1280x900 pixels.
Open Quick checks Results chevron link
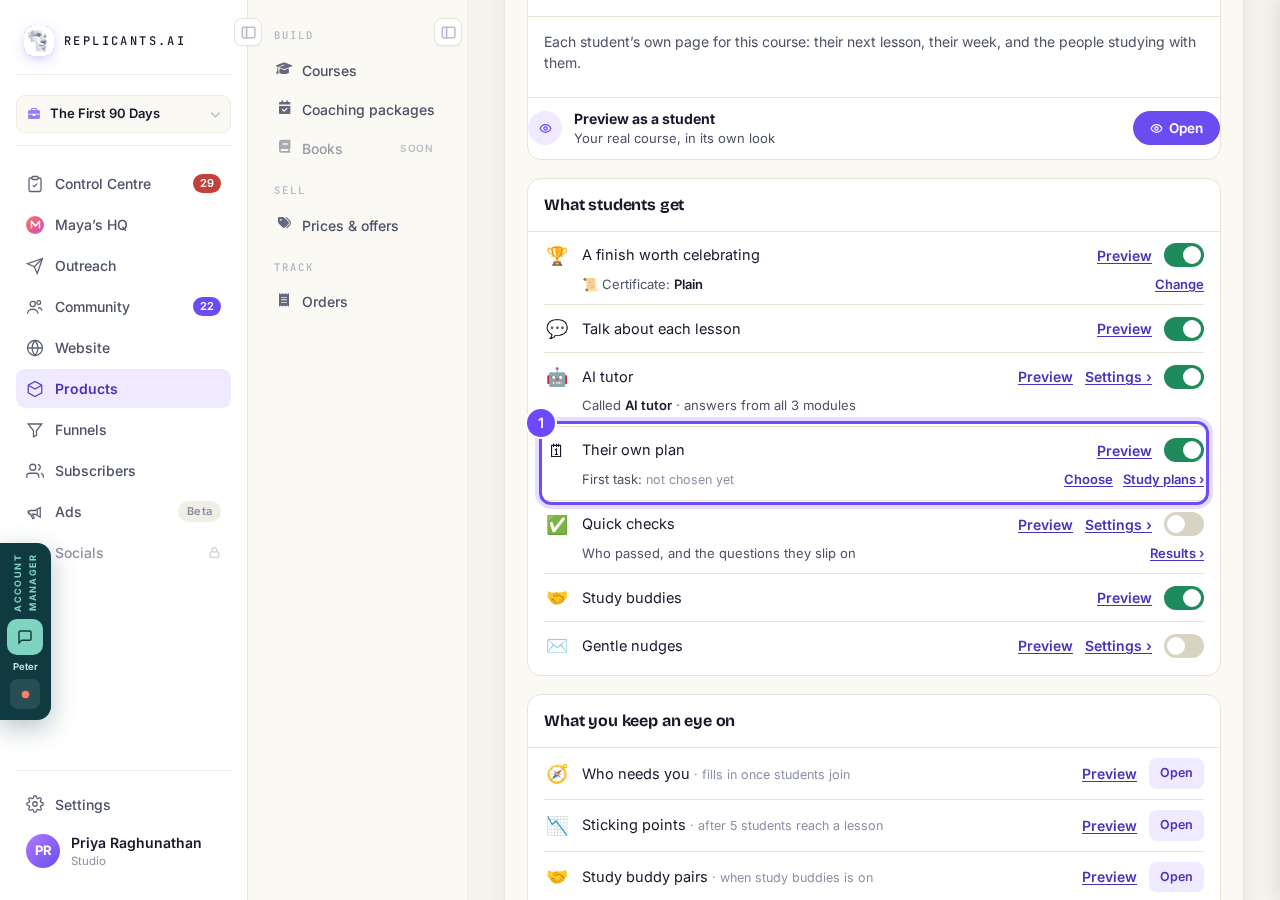1177,553
